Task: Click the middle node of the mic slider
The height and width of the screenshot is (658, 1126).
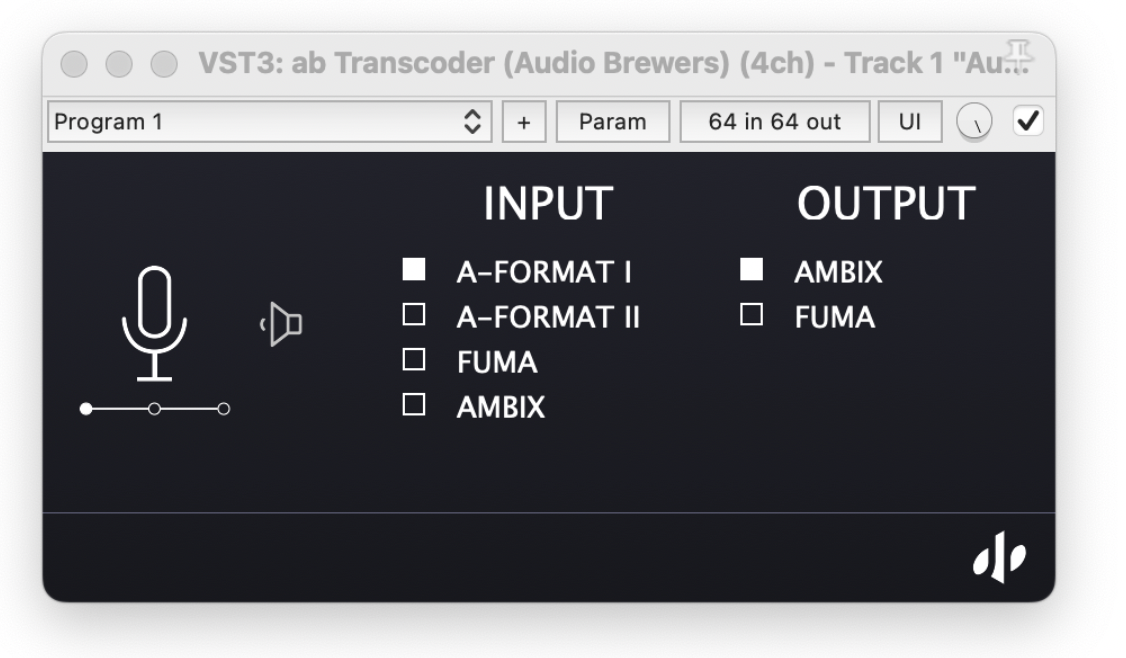Action: (x=155, y=409)
